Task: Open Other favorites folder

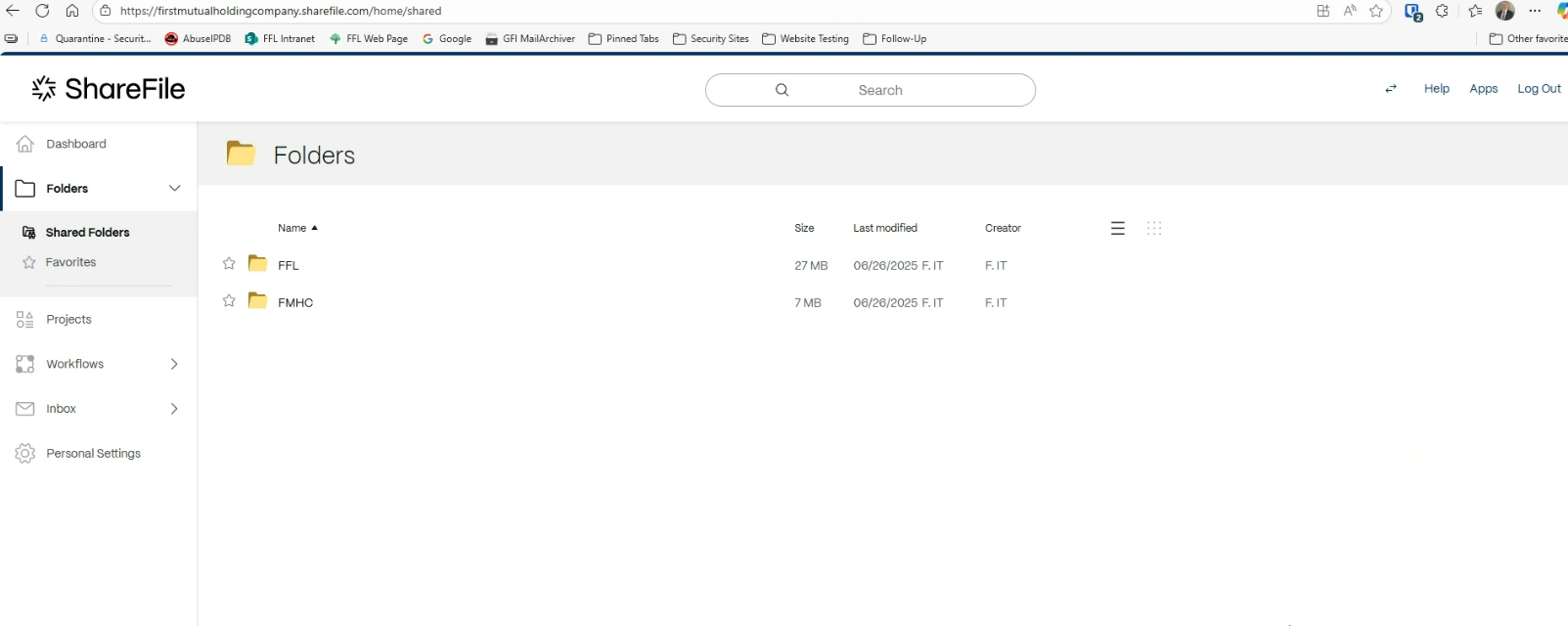Action: click(1528, 39)
